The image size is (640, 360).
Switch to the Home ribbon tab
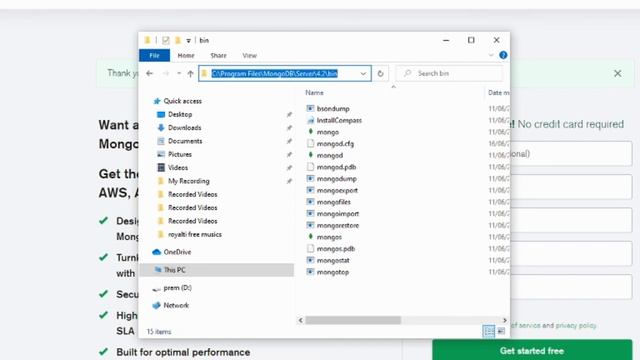[x=186, y=56]
